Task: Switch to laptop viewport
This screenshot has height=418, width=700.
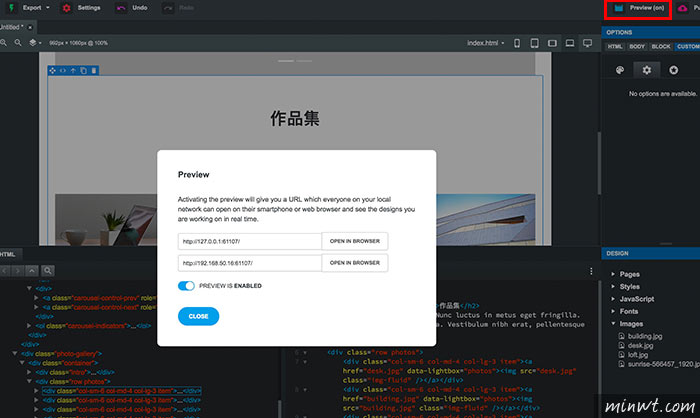Action: pyautogui.click(x=570, y=43)
